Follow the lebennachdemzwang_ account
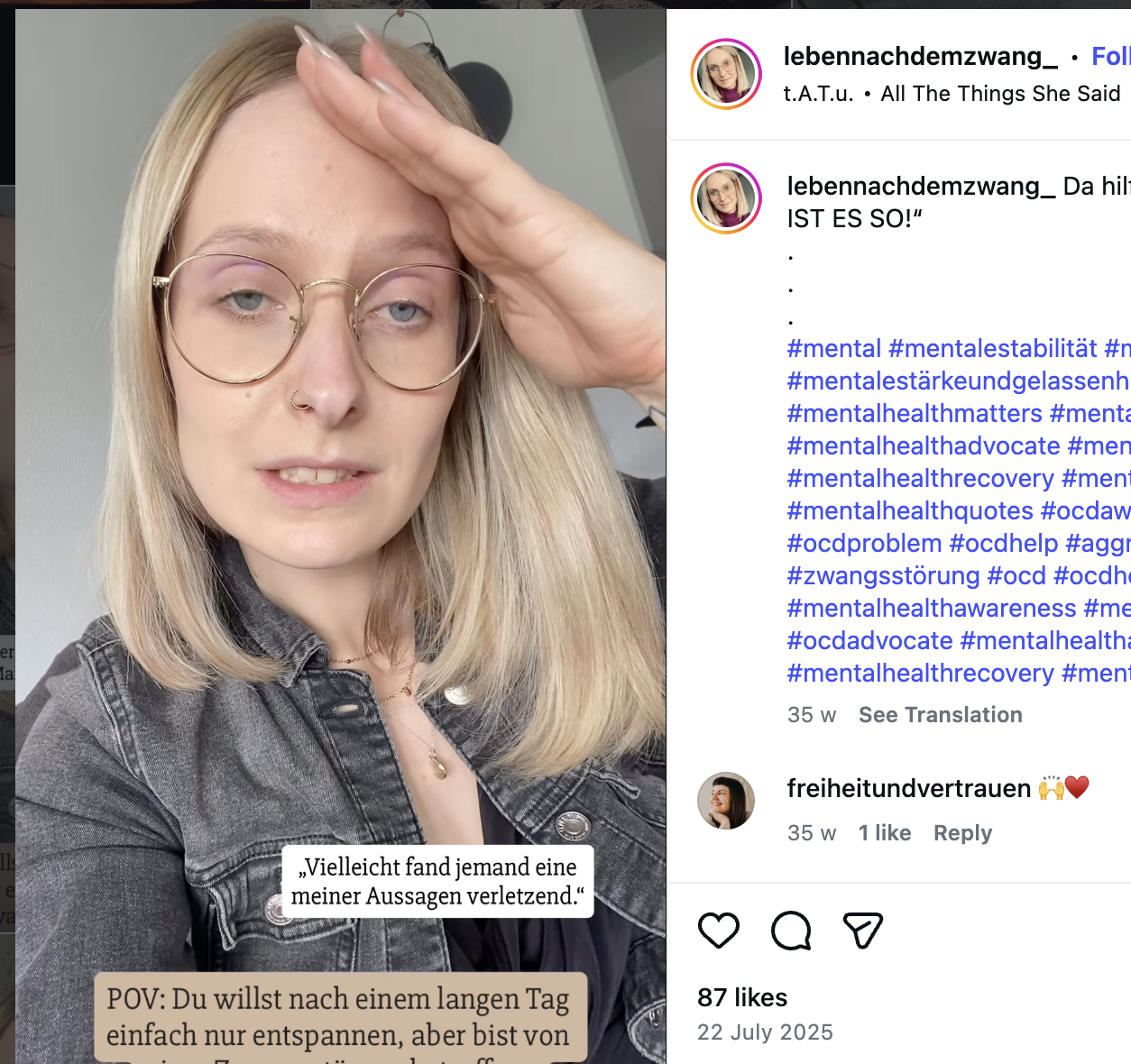 pyautogui.click(x=1111, y=56)
